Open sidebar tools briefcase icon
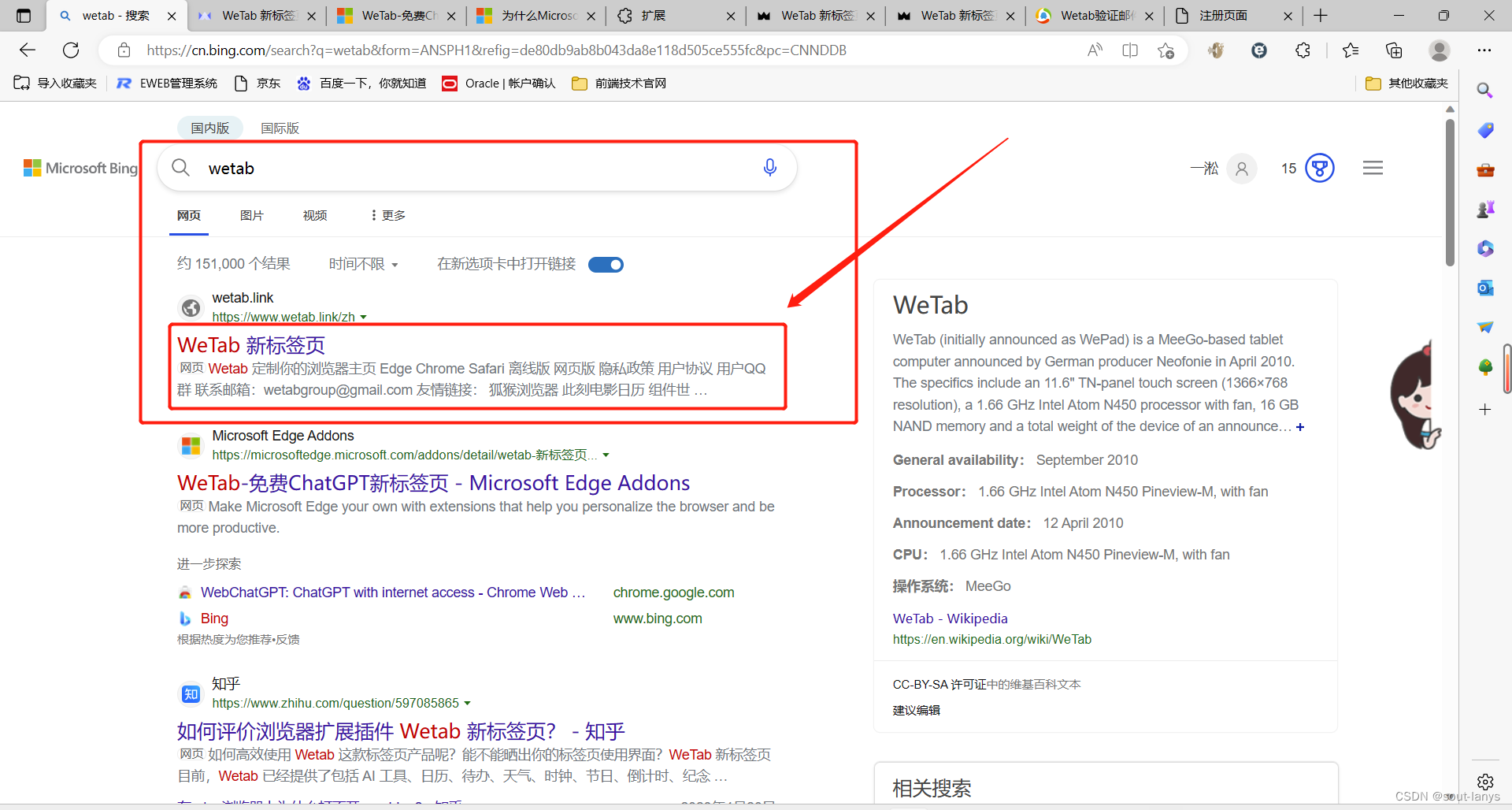Image resolution: width=1512 pixels, height=810 pixels. [x=1485, y=169]
